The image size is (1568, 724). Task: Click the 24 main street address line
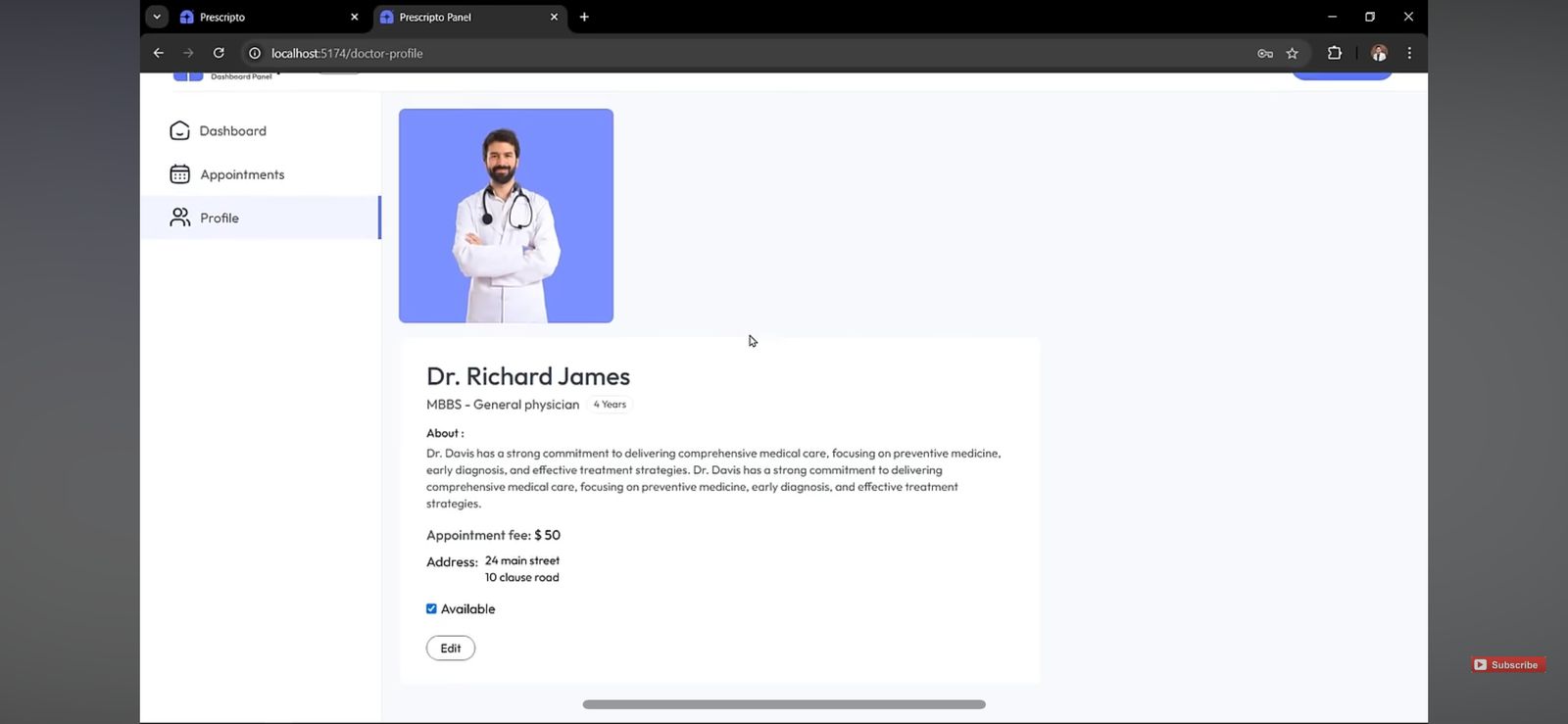point(522,560)
